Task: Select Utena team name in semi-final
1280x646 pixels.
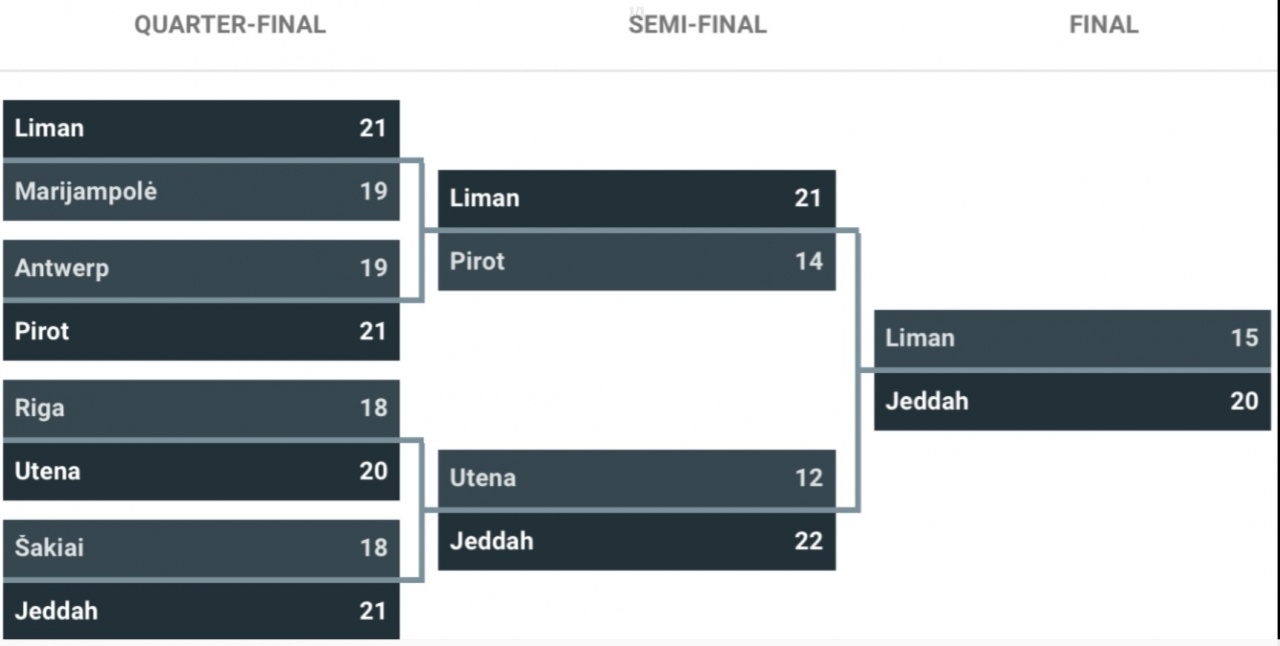Action: pyautogui.click(x=482, y=478)
